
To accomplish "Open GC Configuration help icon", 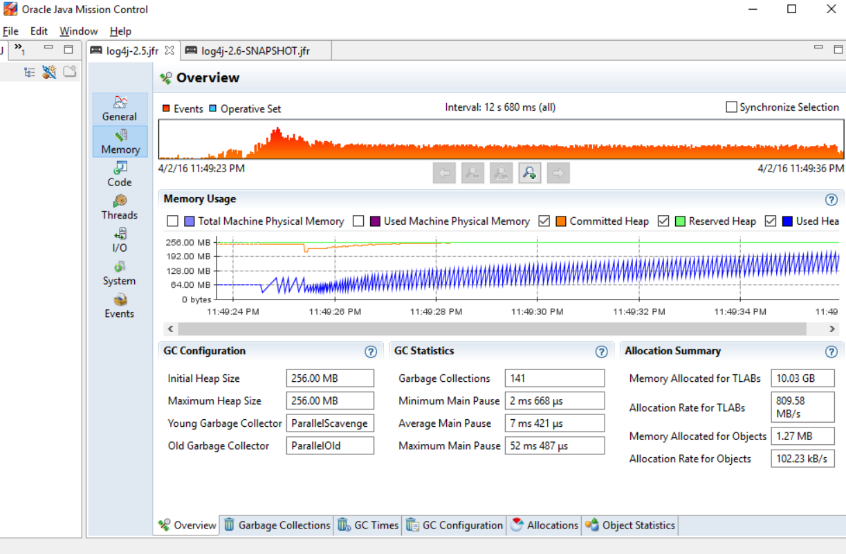I will (371, 352).
